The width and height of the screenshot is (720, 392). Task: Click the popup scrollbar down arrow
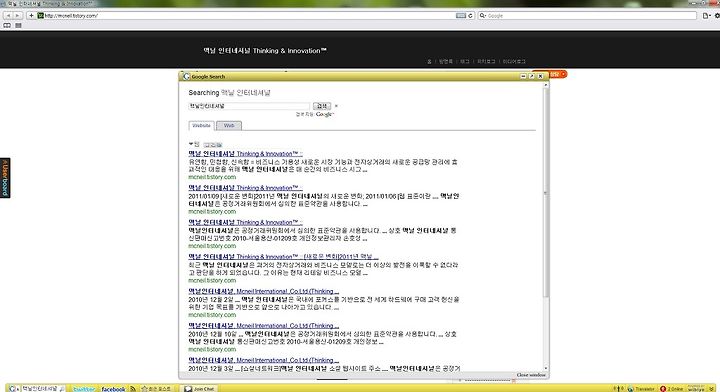pyautogui.click(x=546, y=368)
